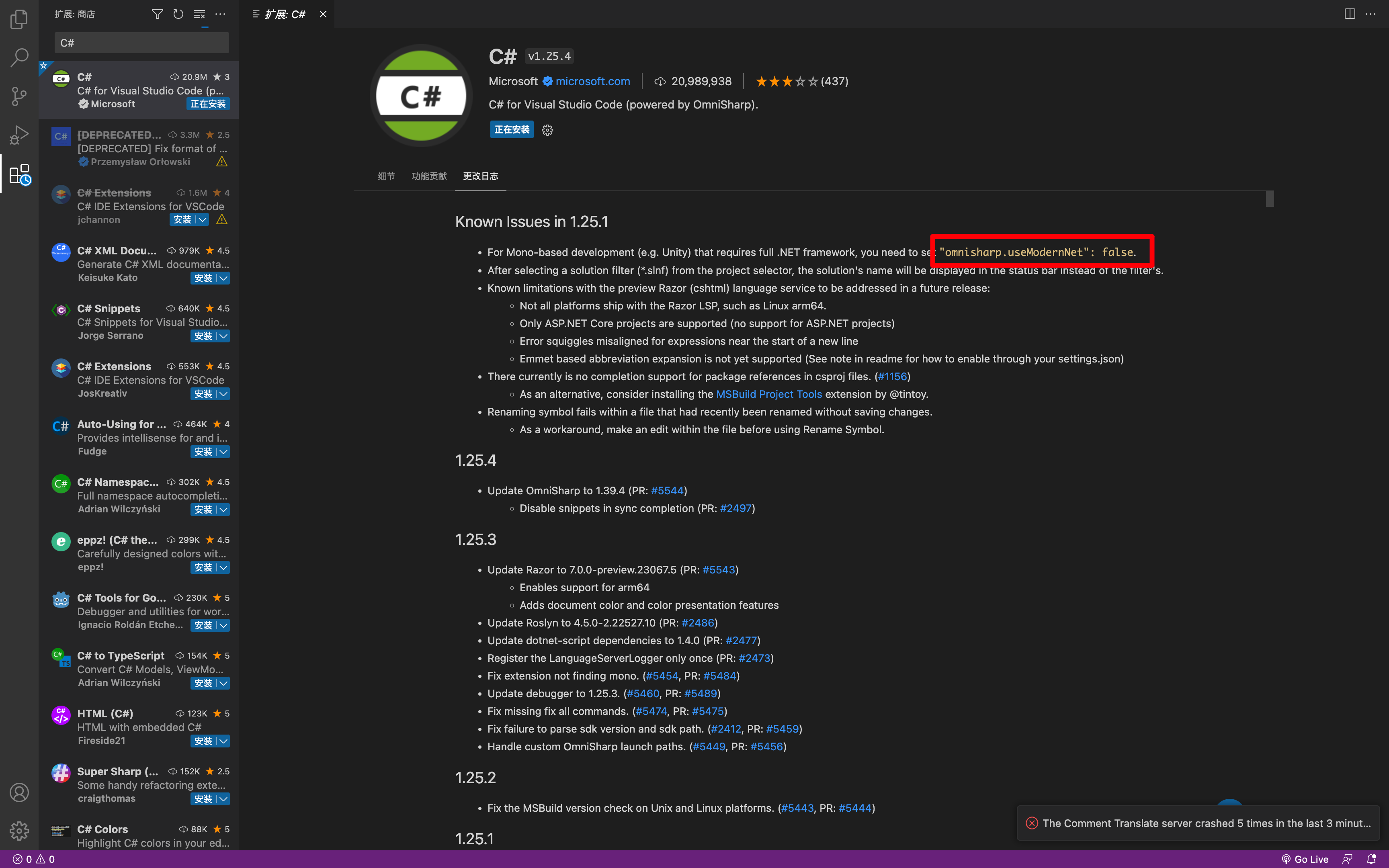Split the editor to the right
1389x868 pixels.
tap(1350, 14)
